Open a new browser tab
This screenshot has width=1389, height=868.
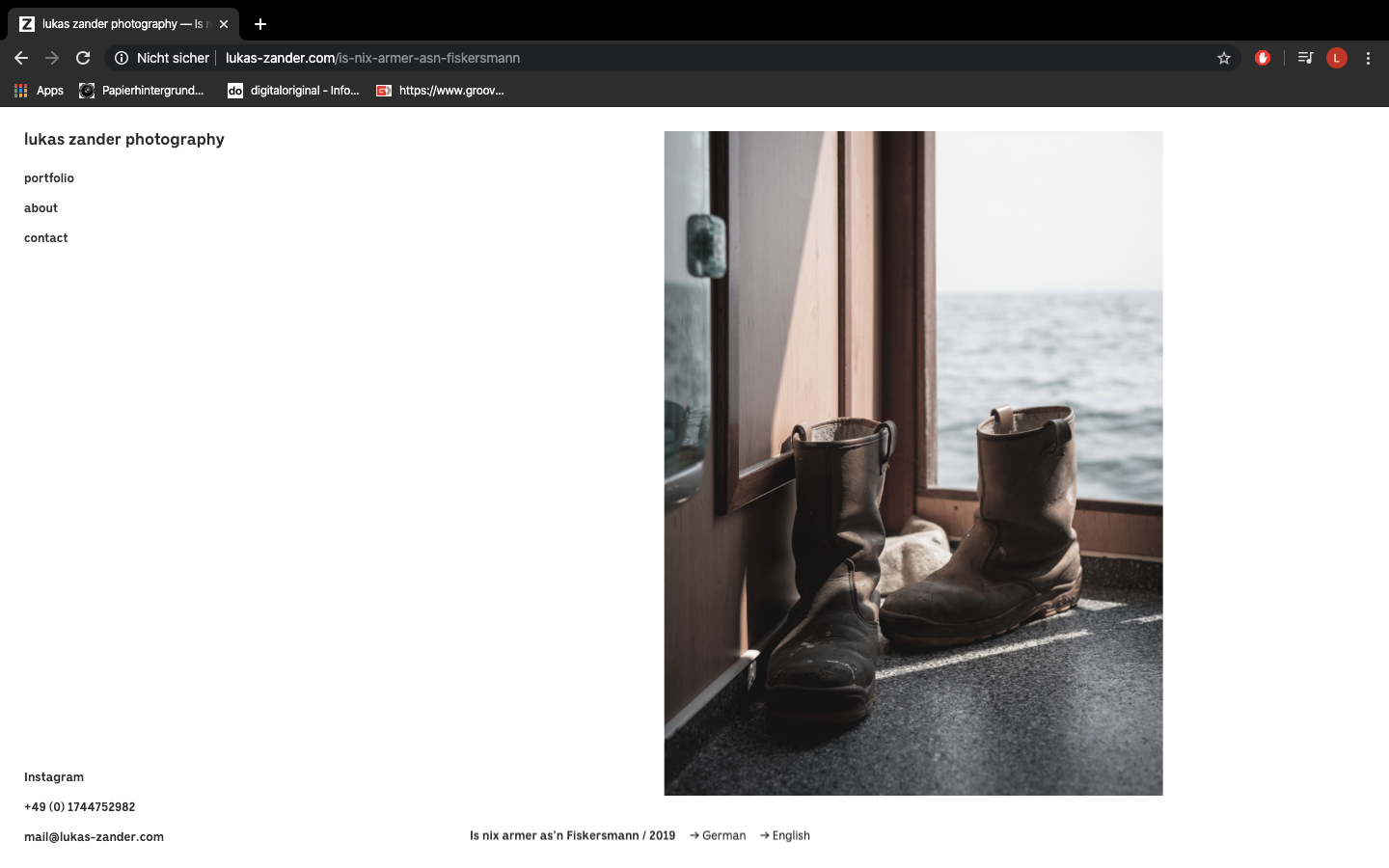[x=260, y=24]
